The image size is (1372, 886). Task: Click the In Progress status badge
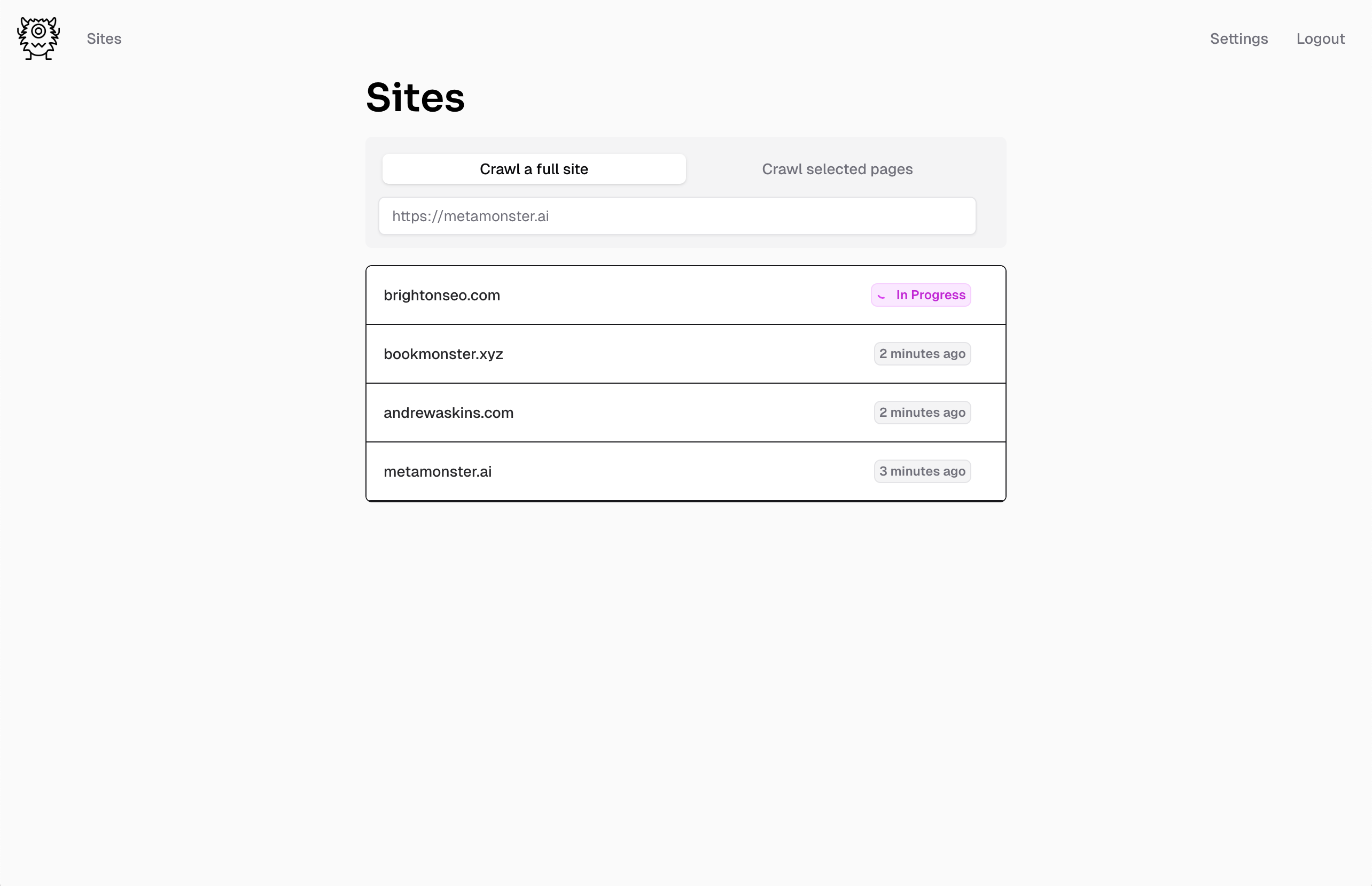point(920,294)
